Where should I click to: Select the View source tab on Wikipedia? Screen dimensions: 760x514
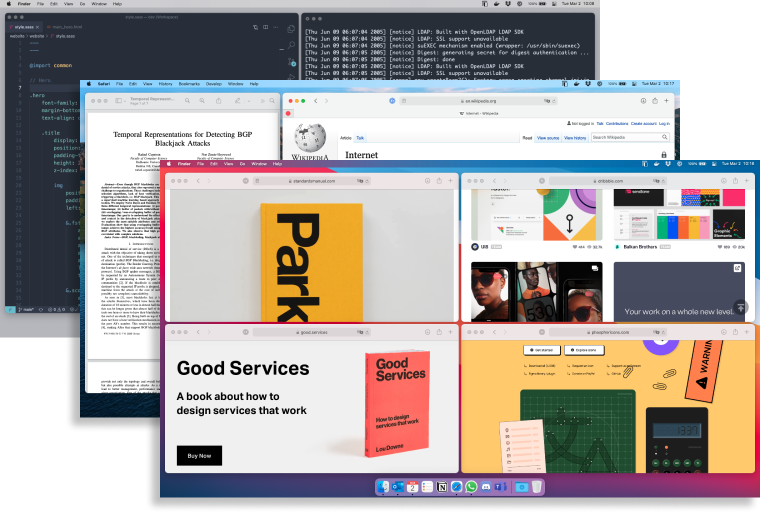(548, 138)
